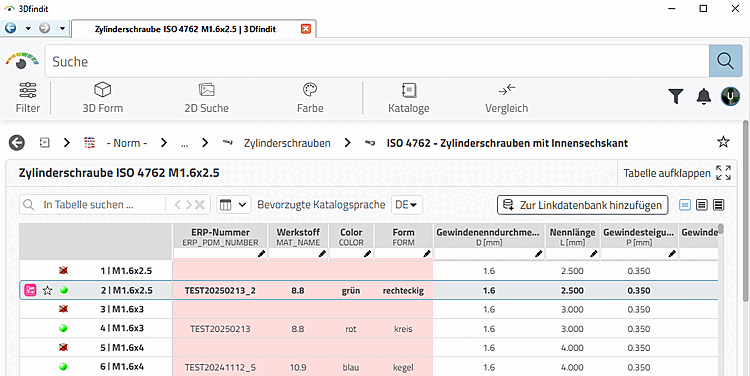Open the table columns dropdown

(234, 205)
